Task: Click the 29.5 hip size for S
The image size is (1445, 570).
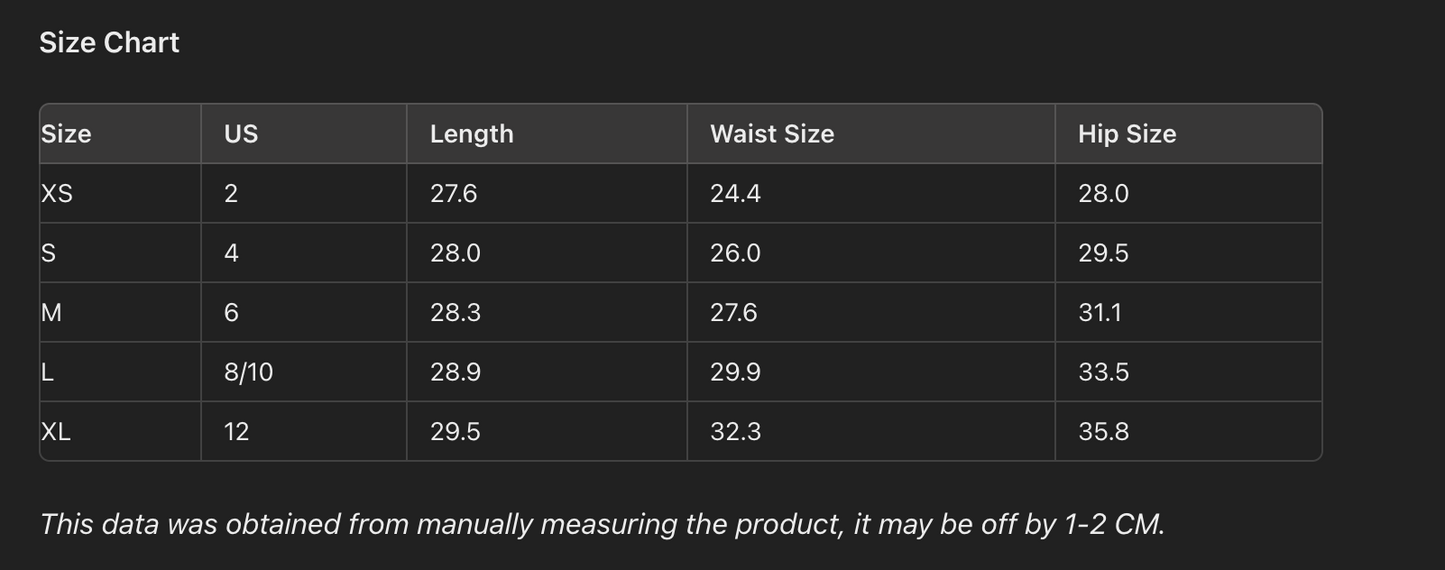Action: (x=1103, y=253)
